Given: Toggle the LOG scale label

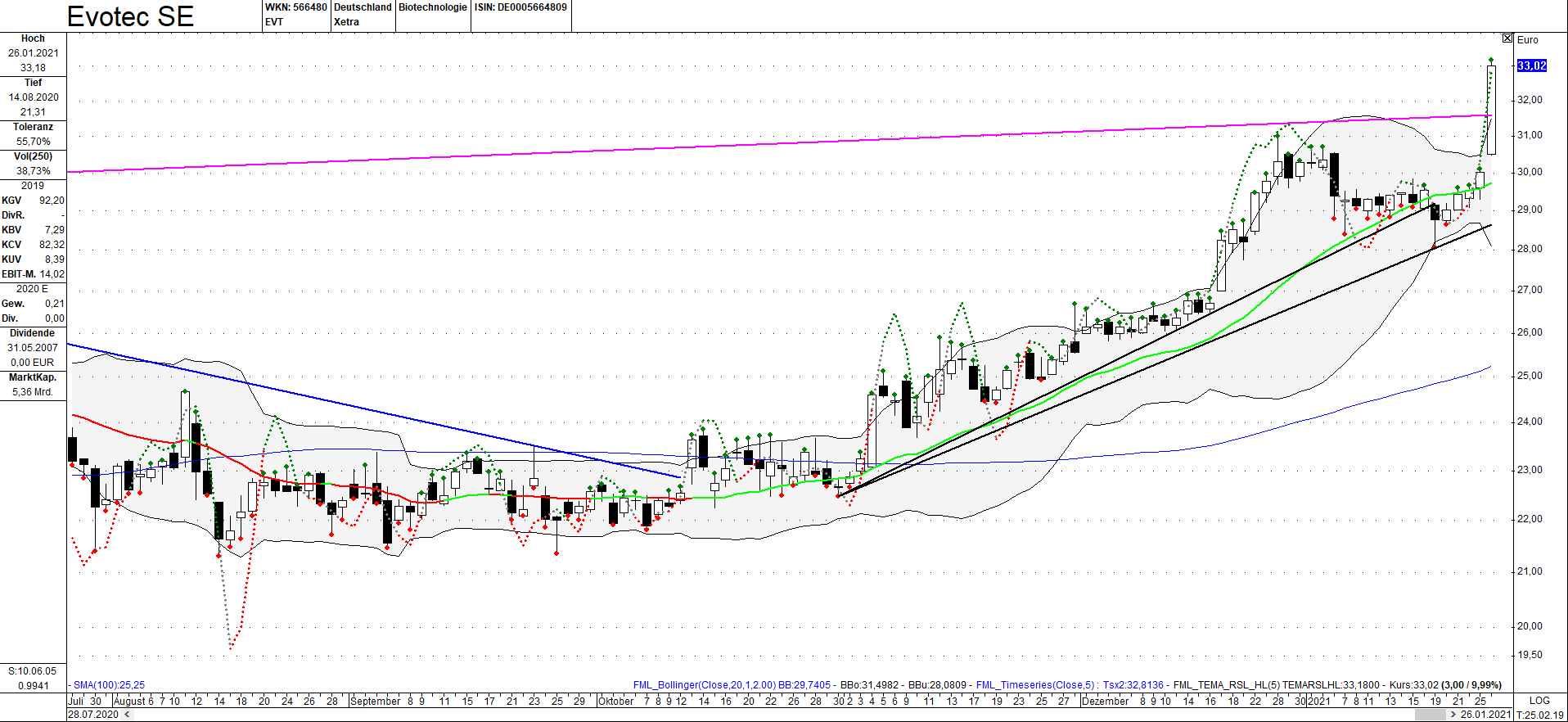Looking at the screenshot, I should 1539,701.
